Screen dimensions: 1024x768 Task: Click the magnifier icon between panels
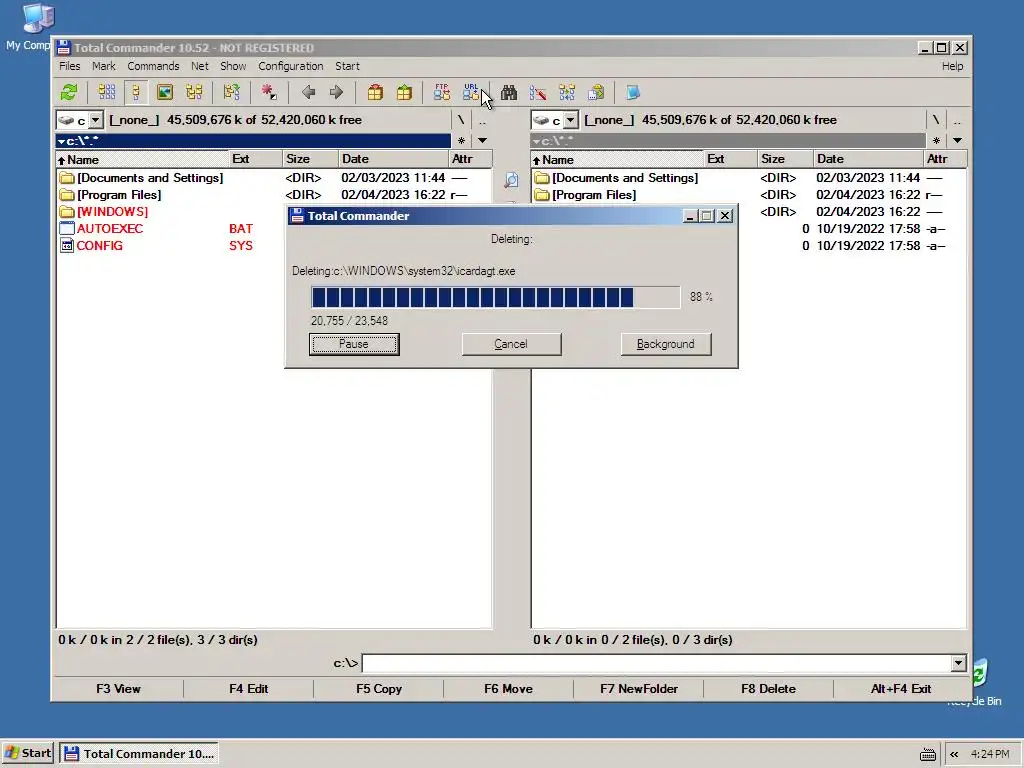coord(511,180)
